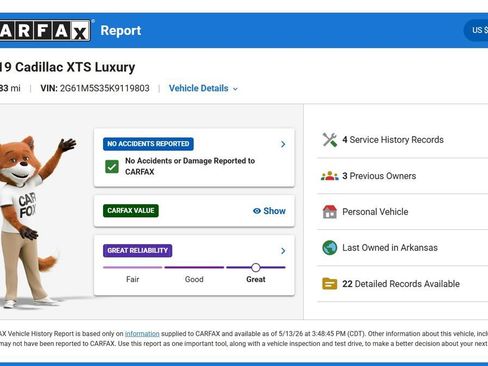Image resolution: width=488 pixels, height=366 pixels.
Task: Click the Great reliability label
Action: coord(256,279)
